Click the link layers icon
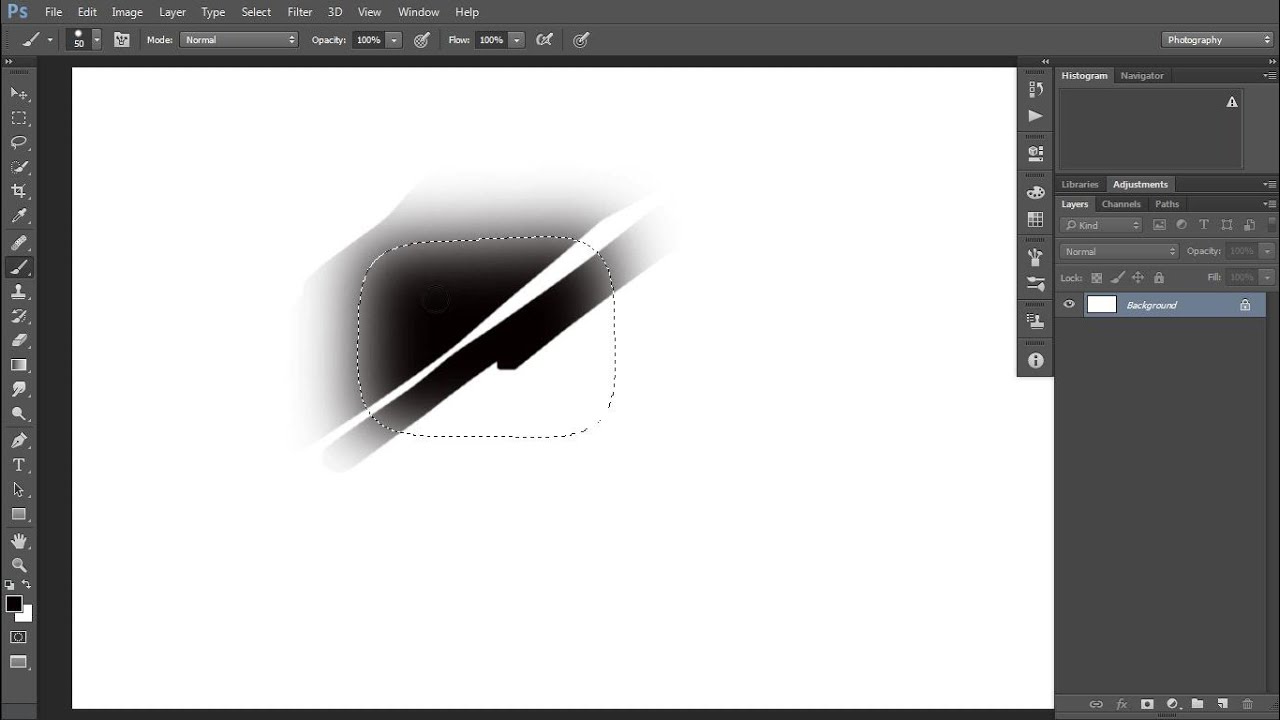The width and height of the screenshot is (1280, 720). [1096, 704]
